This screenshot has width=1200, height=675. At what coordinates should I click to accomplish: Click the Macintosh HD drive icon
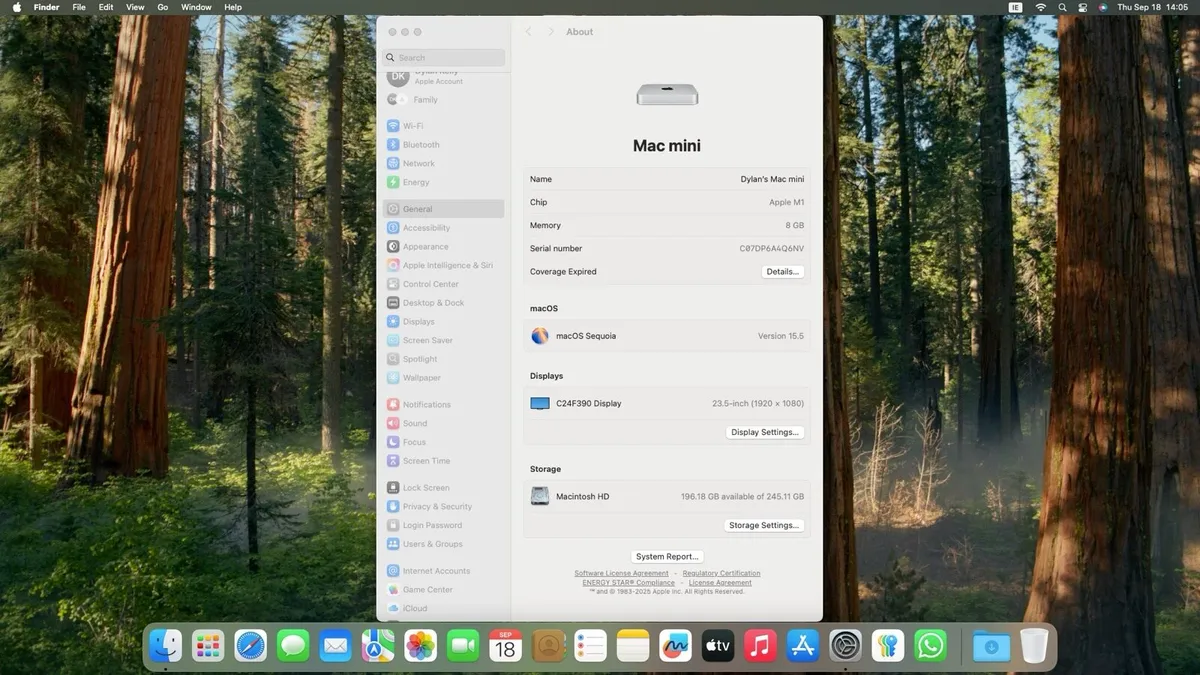[x=540, y=496]
